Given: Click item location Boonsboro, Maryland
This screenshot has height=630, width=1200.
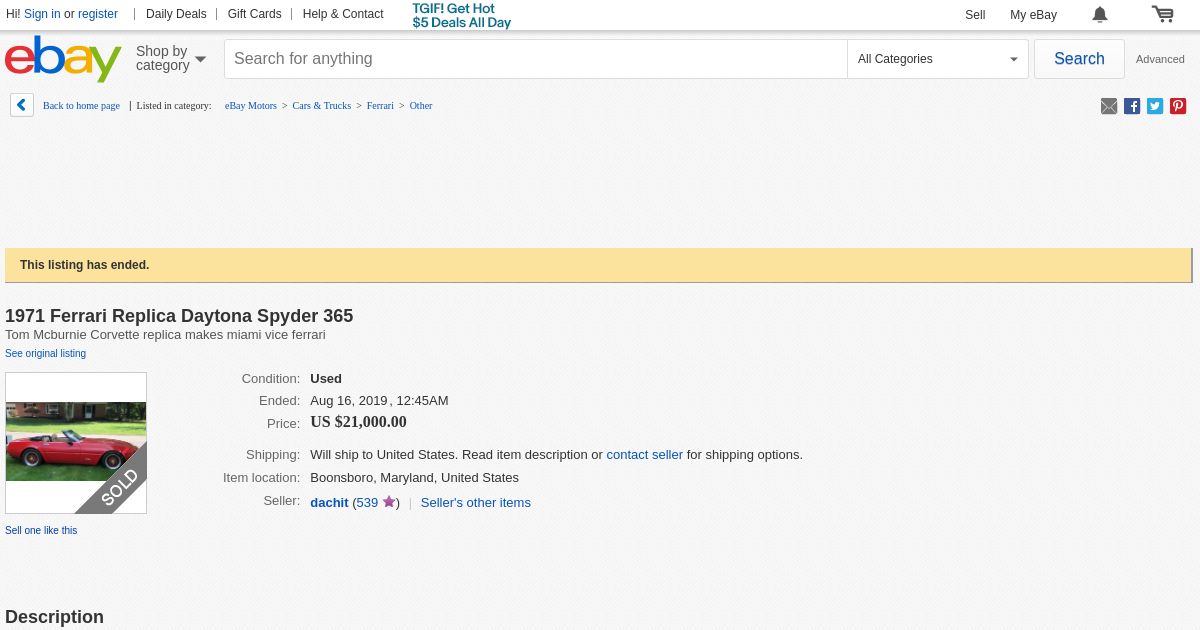Looking at the screenshot, I should [414, 478].
